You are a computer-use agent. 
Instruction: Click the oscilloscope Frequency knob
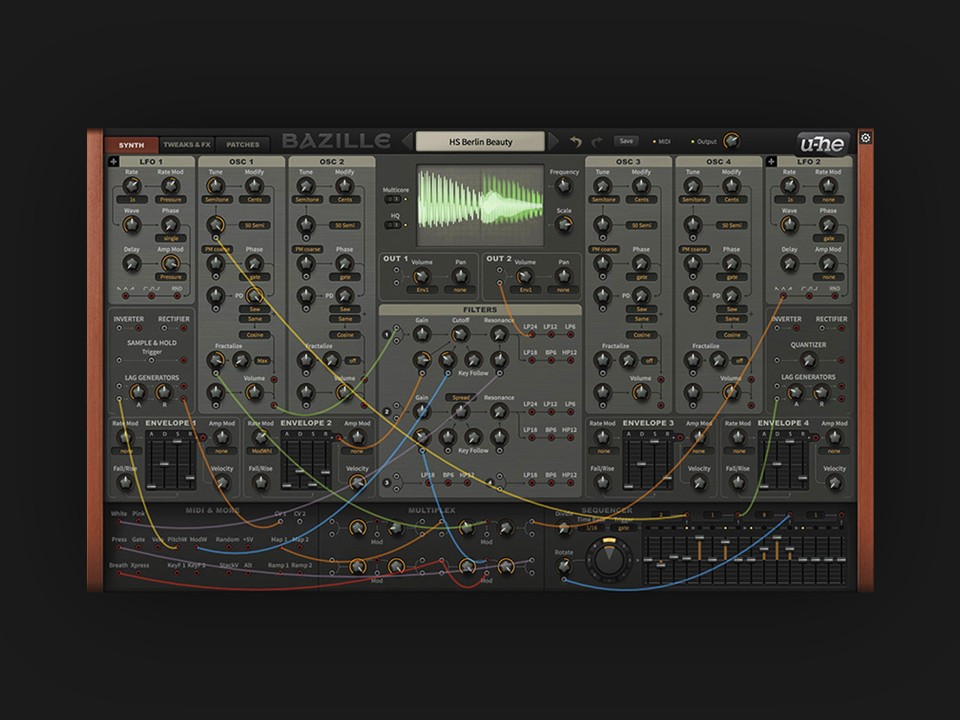564,187
